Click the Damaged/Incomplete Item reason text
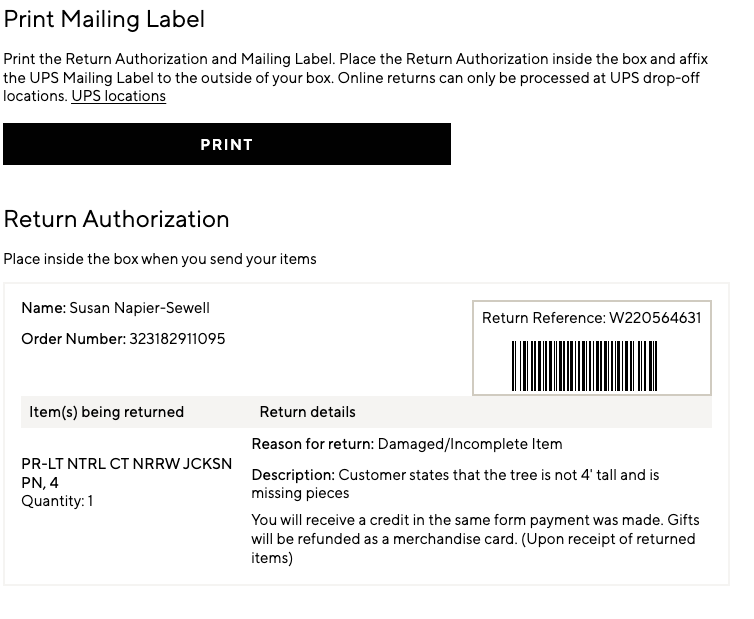Screen dimensions: 754x619 (x=470, y=444)
